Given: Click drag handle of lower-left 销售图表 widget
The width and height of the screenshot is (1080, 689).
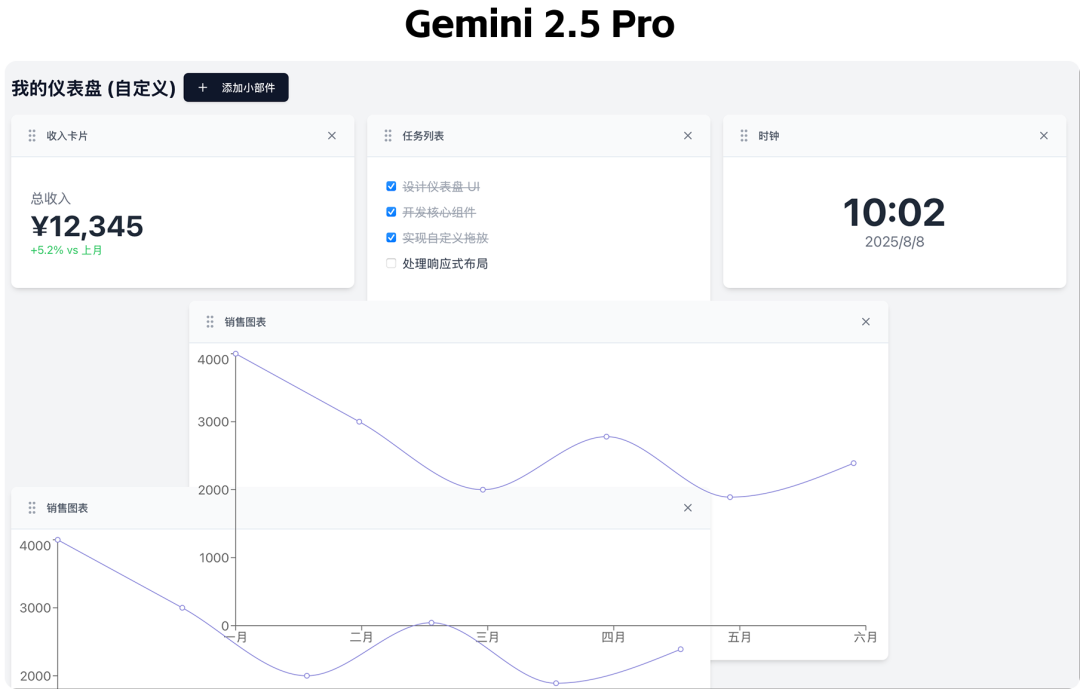Looking at the screenshot, I should pyautogui.click(x=32, y=508).
